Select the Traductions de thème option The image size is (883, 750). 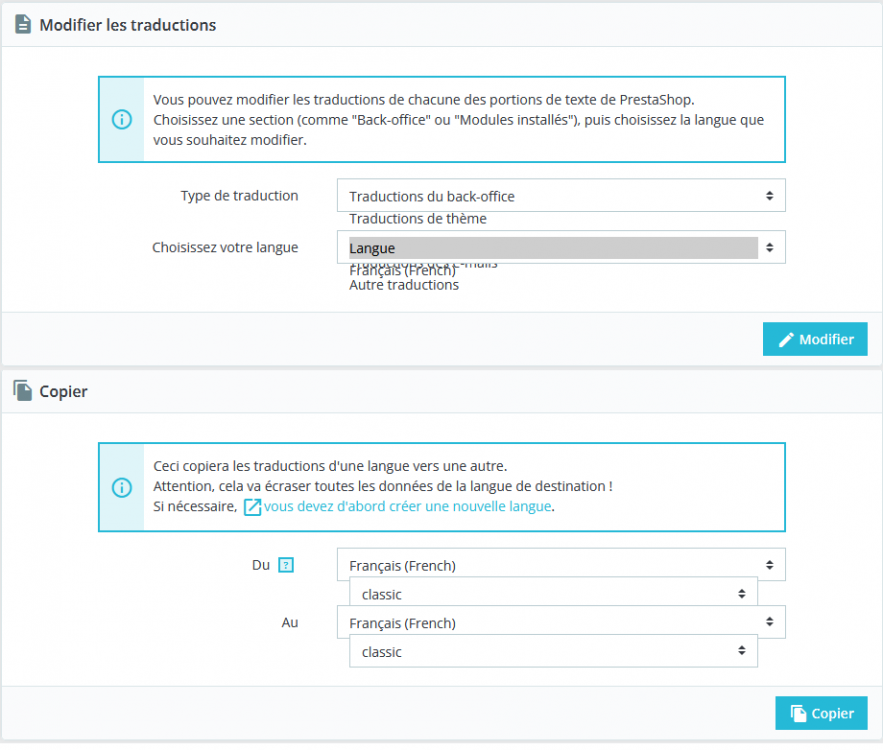pyautogui.click(x=418, y=219)
